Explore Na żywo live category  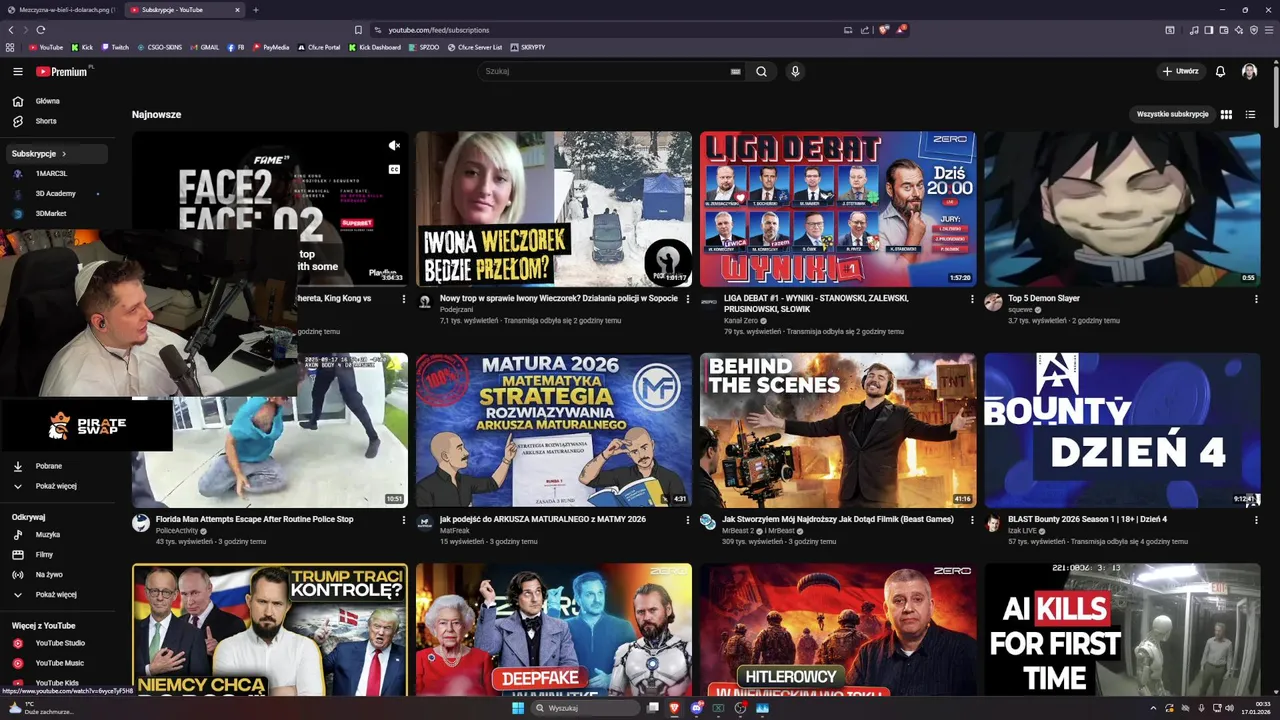click(x=56, y=575)
